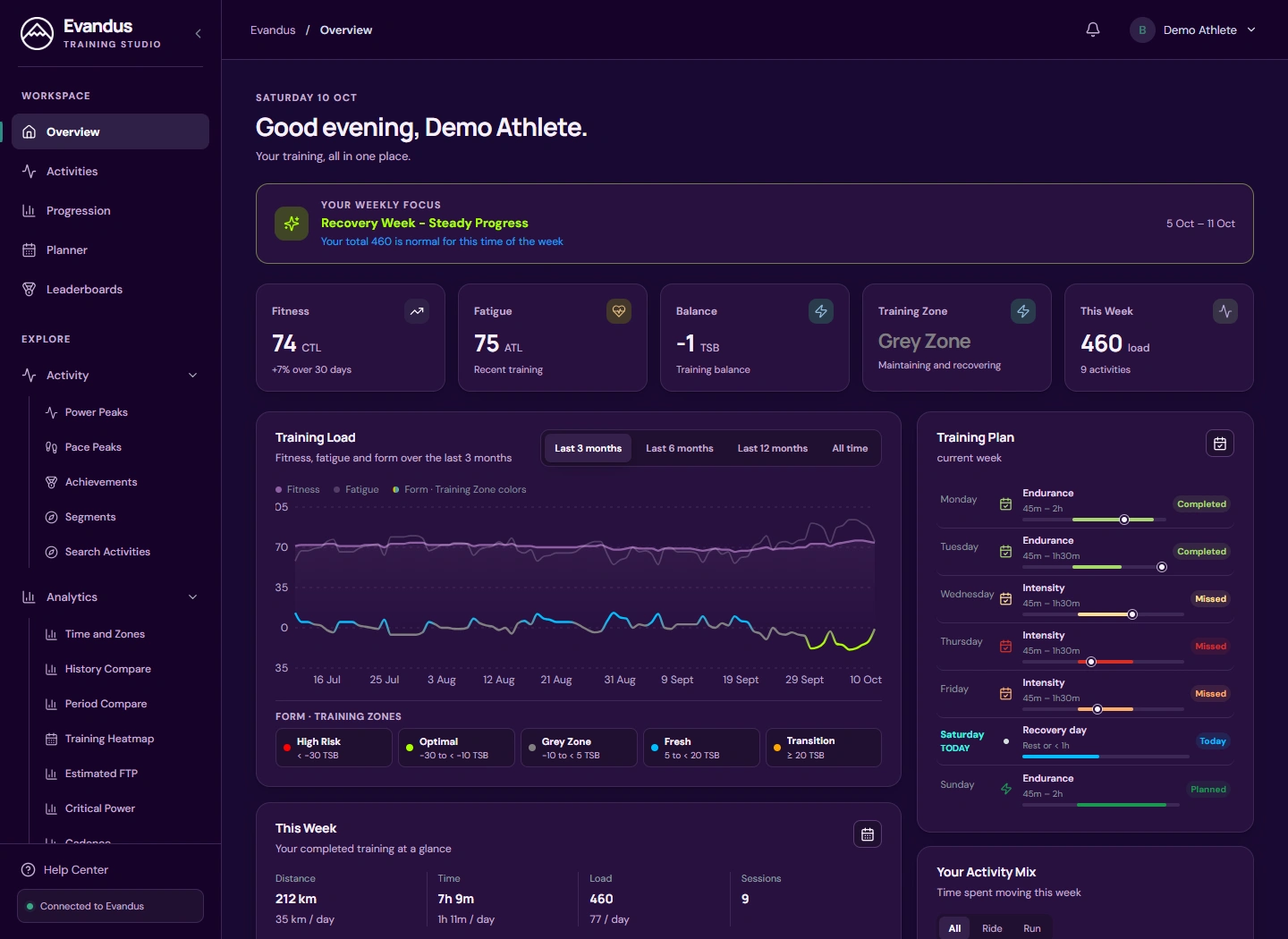Toggle the Fitness legend series
Viewport: 1288px width, 939px height.
(298, 490)
